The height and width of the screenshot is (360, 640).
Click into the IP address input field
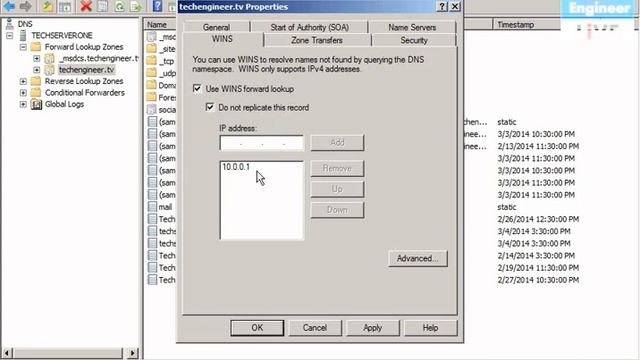(x=262, y=143)
